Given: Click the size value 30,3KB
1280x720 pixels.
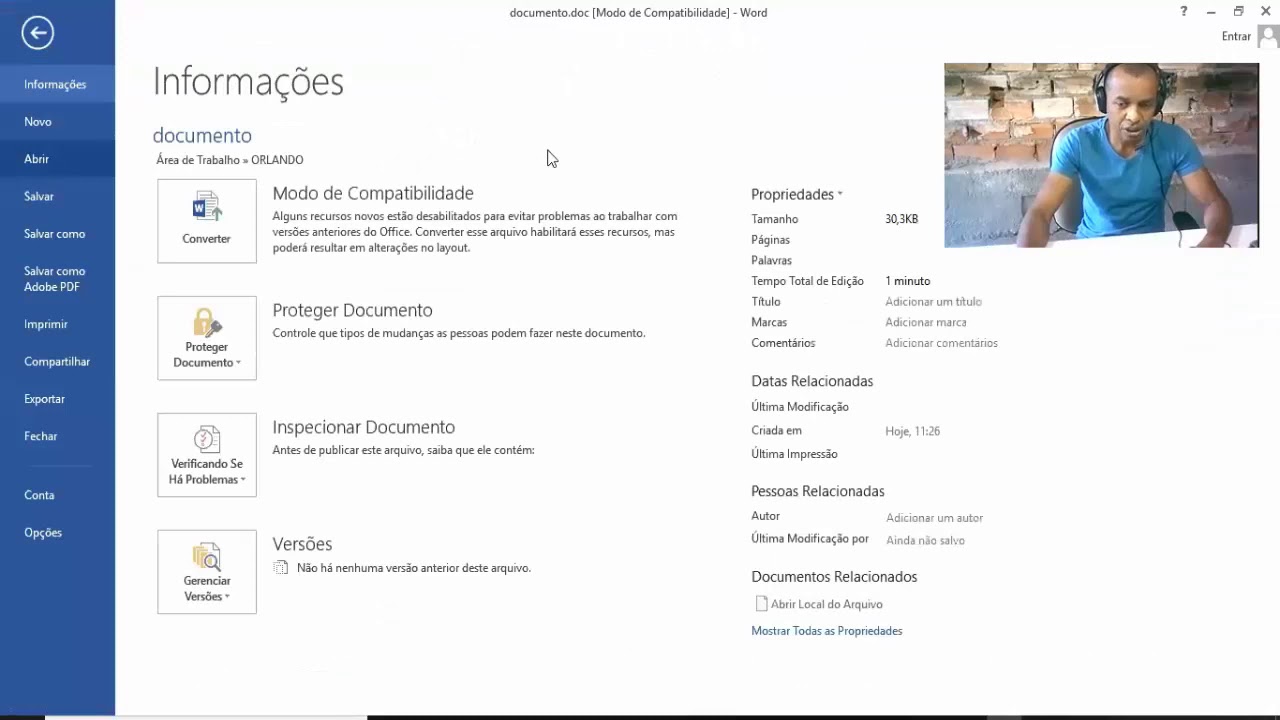Looking at the screenshot, I should tap(901, 219).
